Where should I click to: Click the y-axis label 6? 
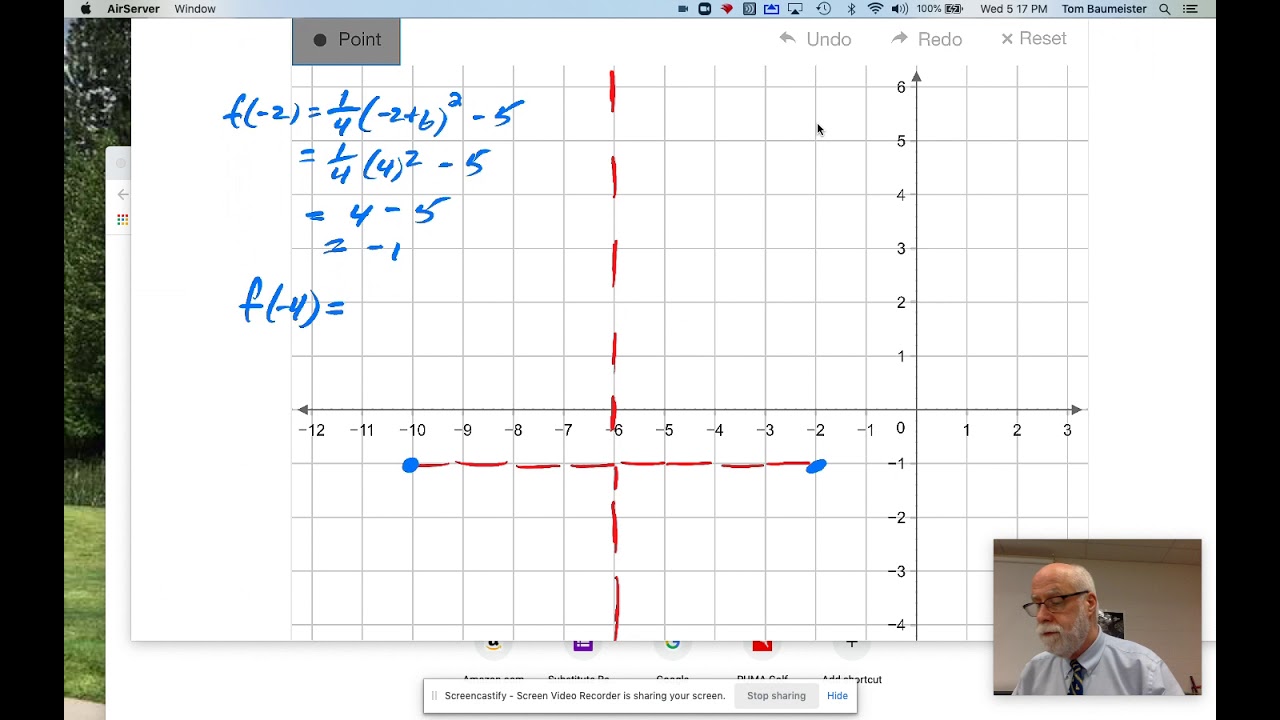901,87
